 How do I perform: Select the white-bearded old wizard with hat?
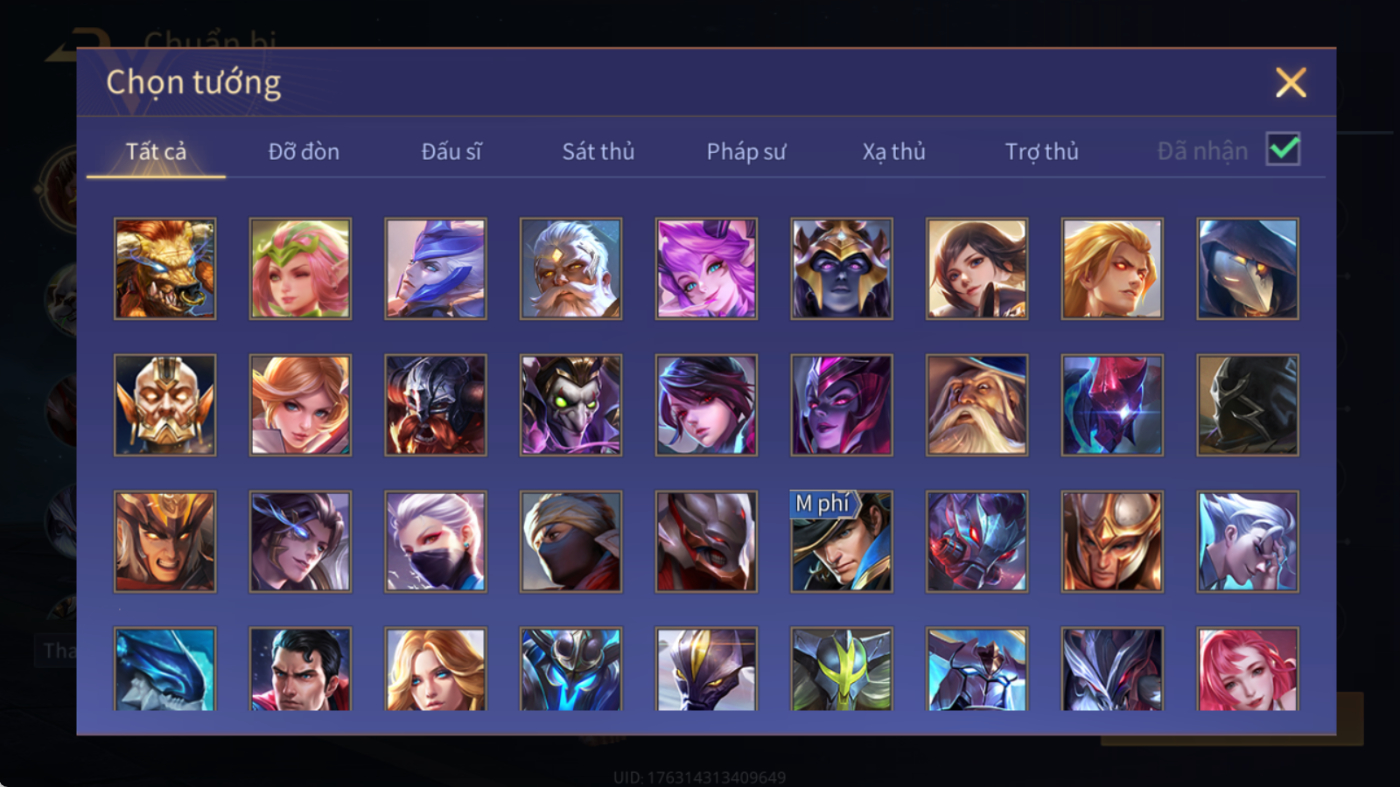pos(977,405)
